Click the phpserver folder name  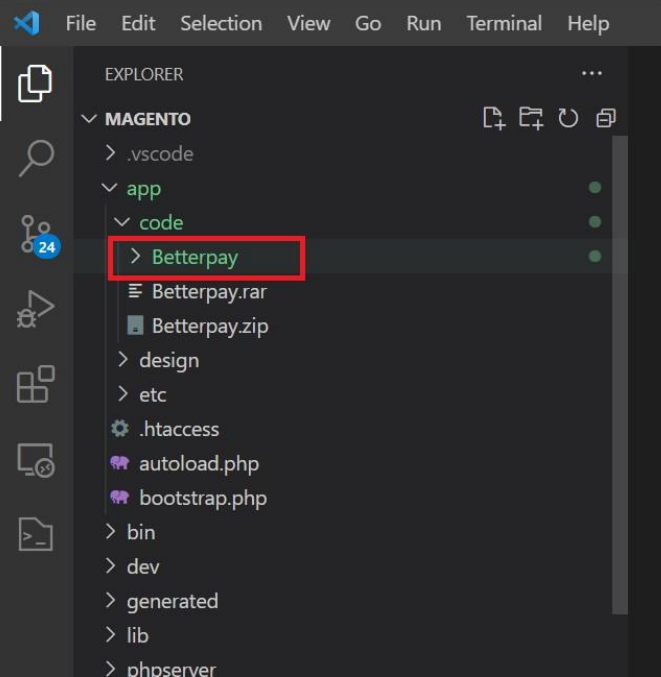(x=171, y=669)
